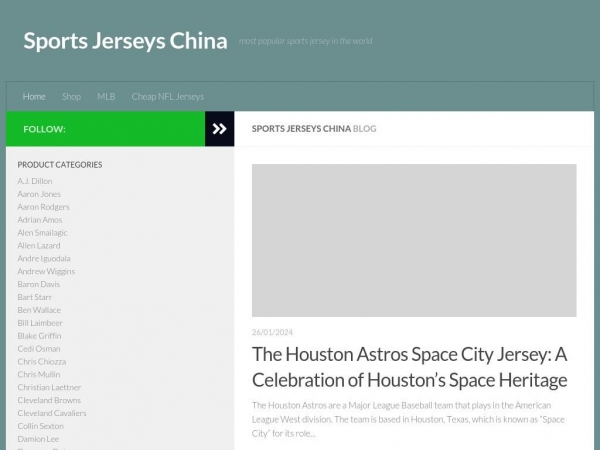
Task: Click the green Follow bar
Action: (105, 129)
